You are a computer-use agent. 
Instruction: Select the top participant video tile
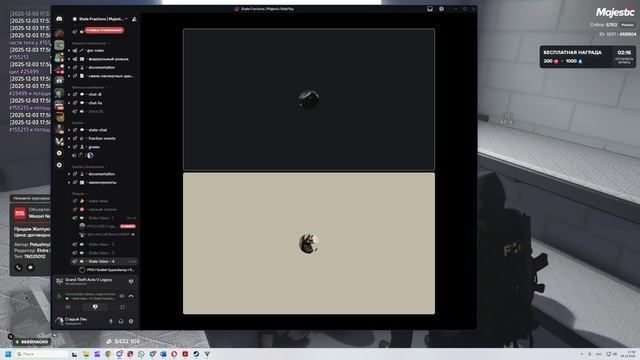pos(309,99)
